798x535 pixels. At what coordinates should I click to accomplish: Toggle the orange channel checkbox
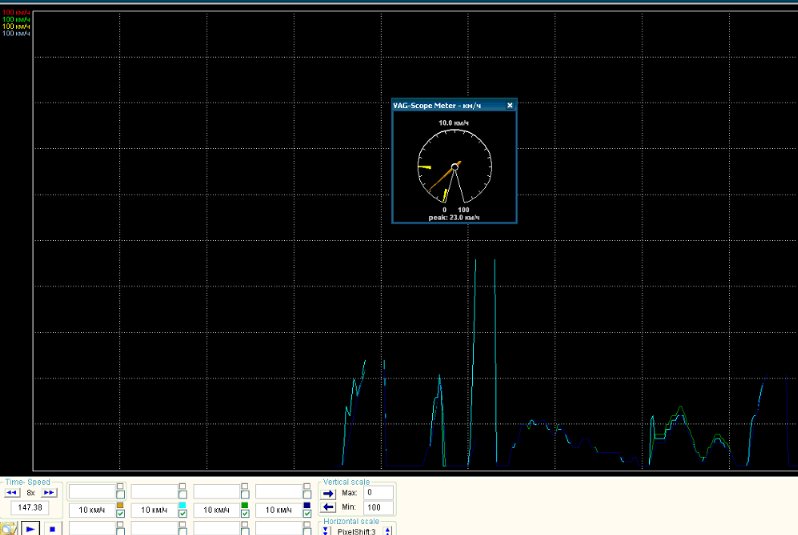[120, 514]
